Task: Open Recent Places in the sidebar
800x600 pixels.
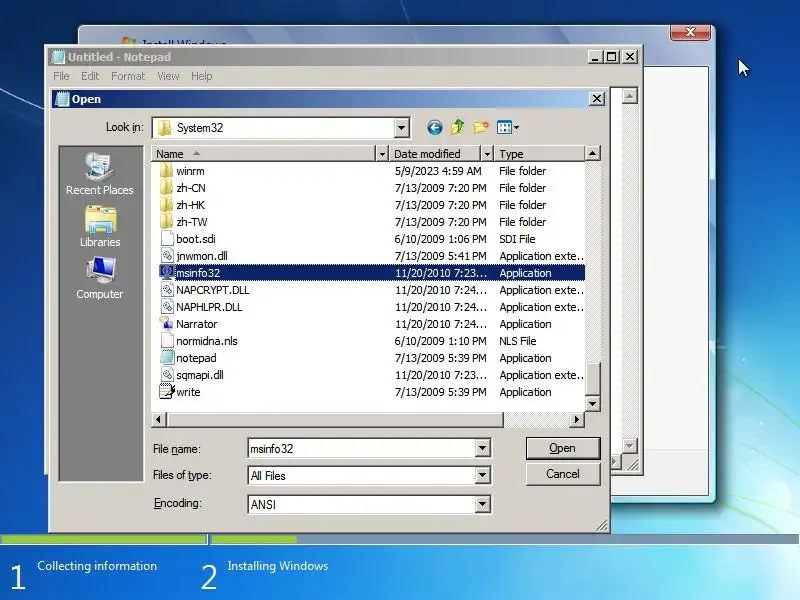Action: click(99, 174)
